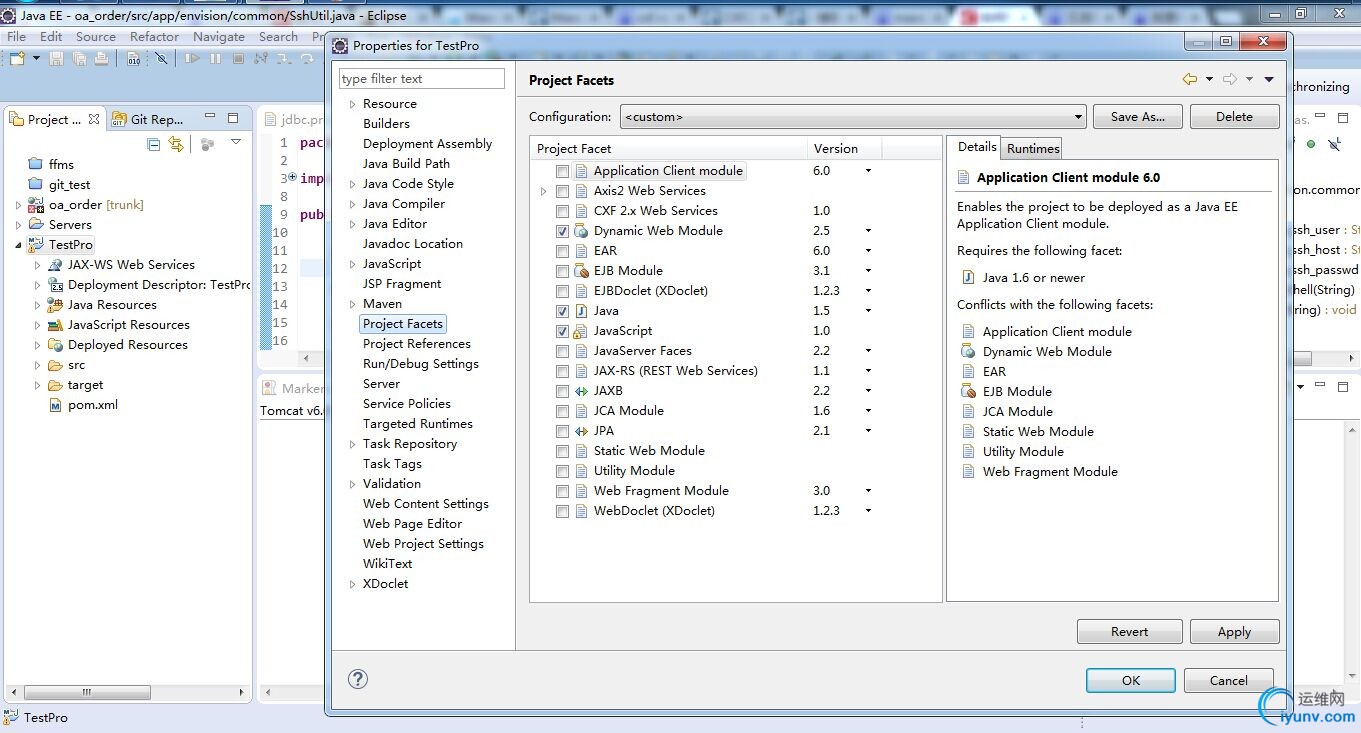This screenshot has height=733, width=1361.
Task: Expand the Axis2 Web Services facet
Action: (544, 191)
